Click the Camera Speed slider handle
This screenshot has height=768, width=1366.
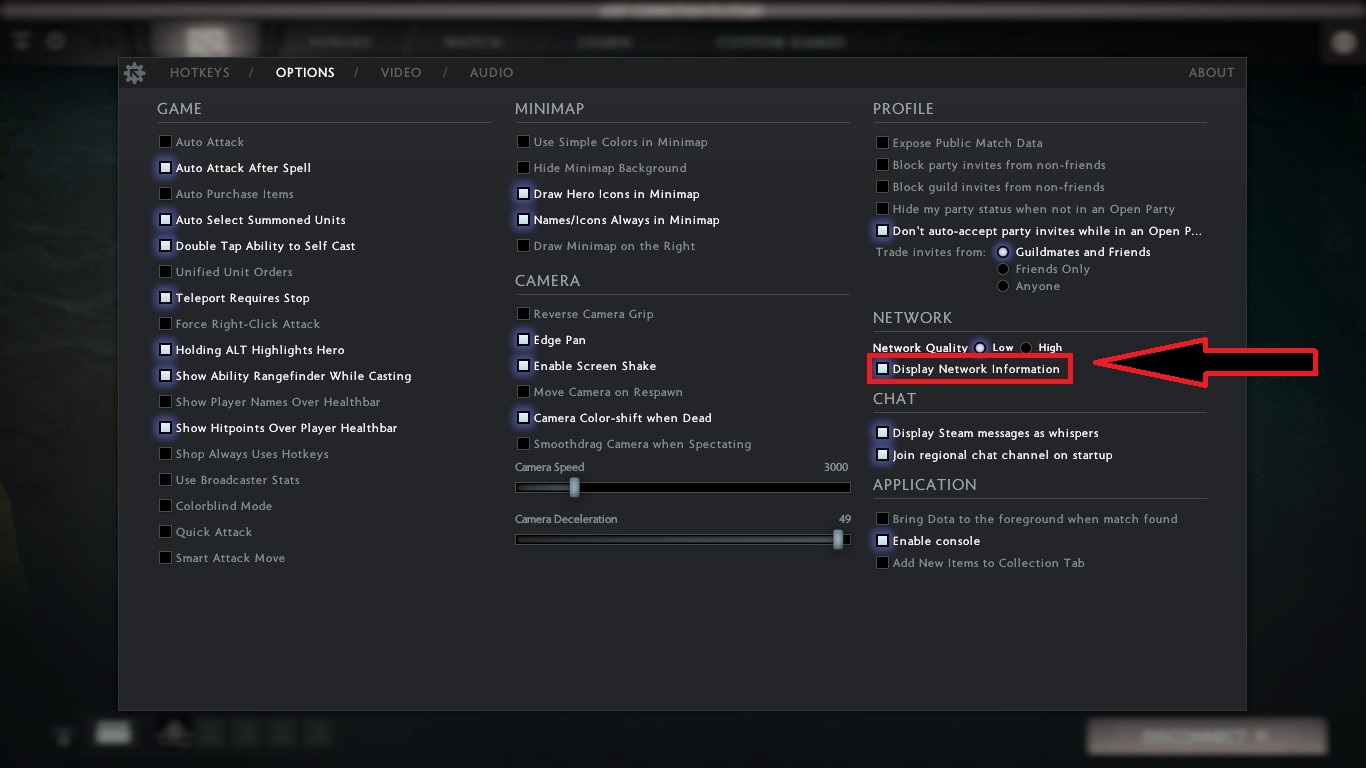point(574,487)
